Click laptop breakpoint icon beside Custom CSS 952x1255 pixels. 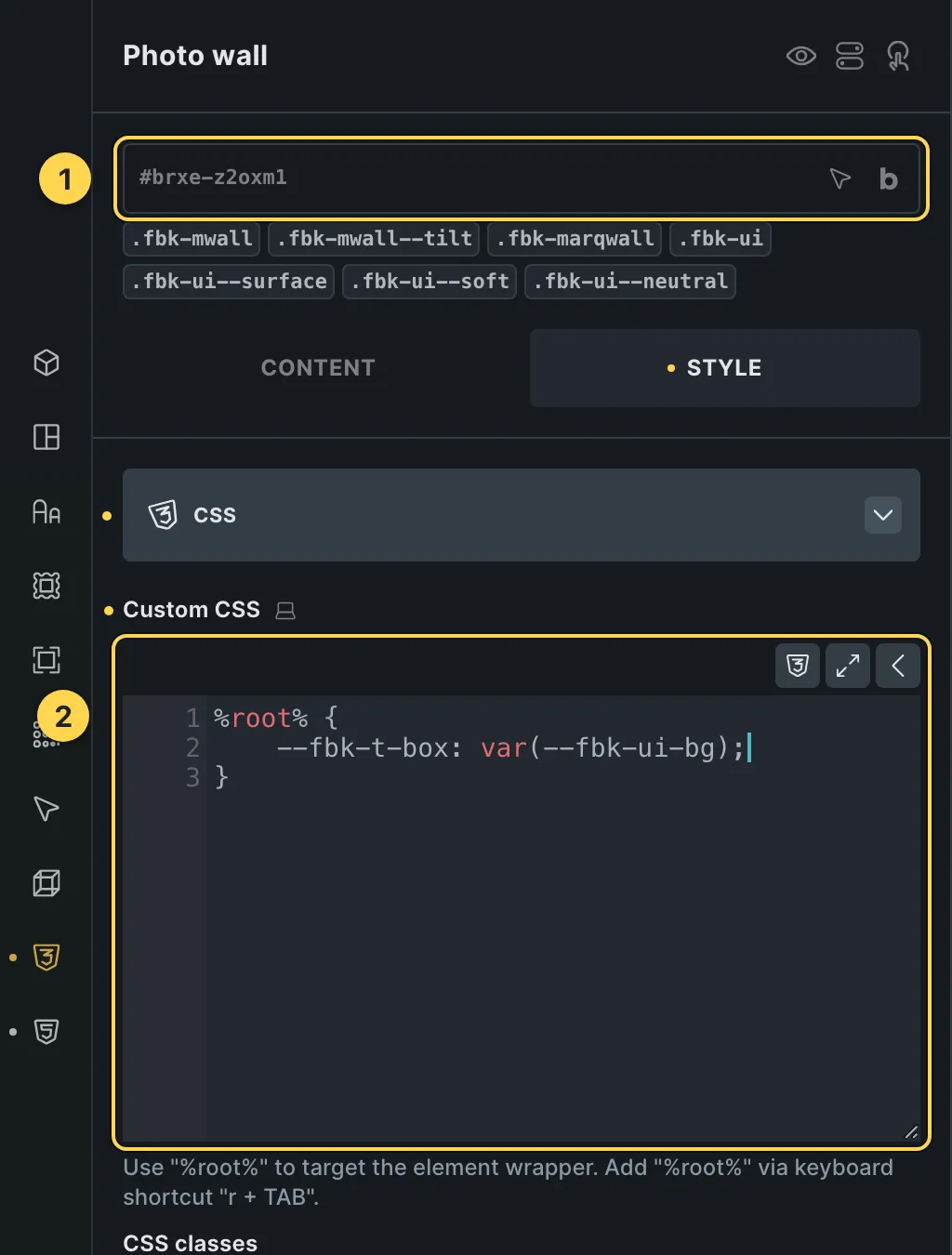[x=285, y=611]
